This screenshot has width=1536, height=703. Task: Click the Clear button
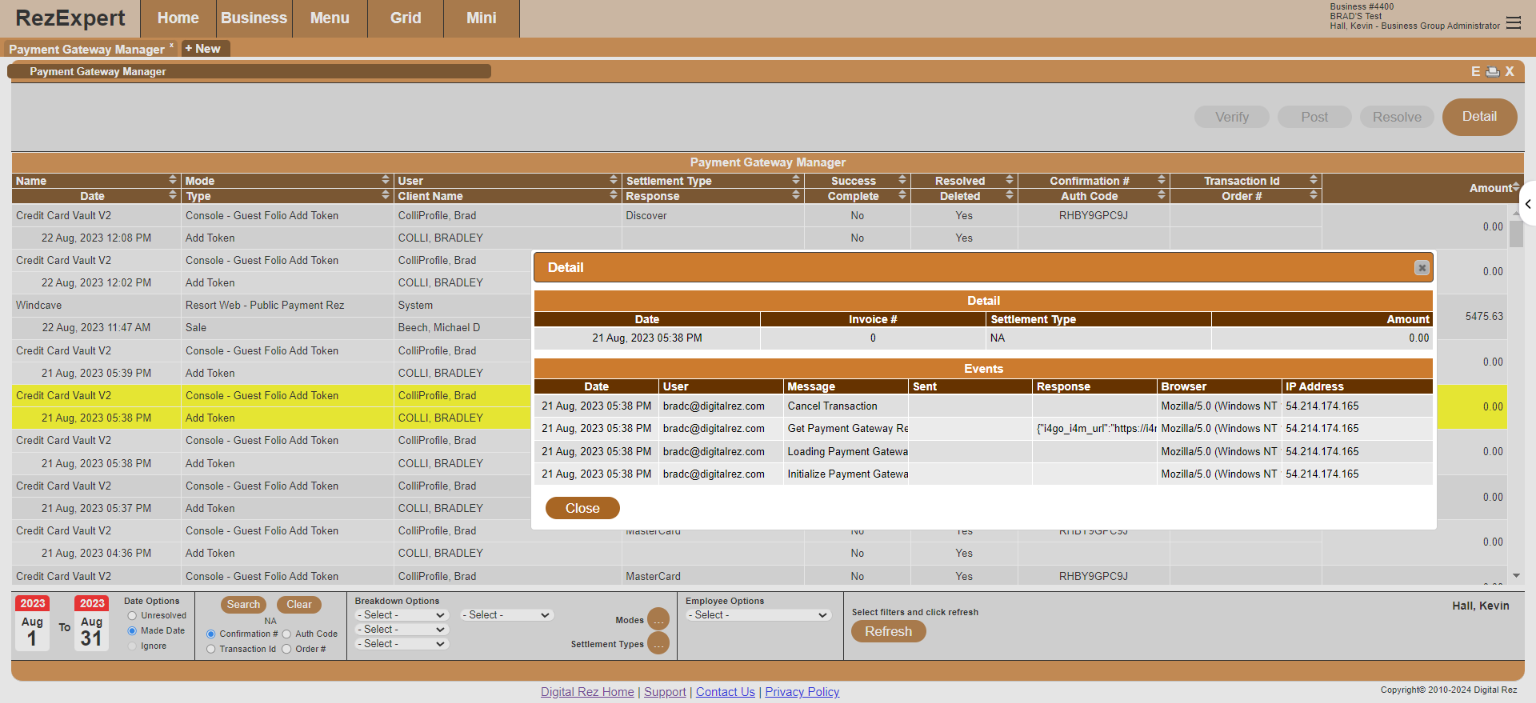(299, 604)
